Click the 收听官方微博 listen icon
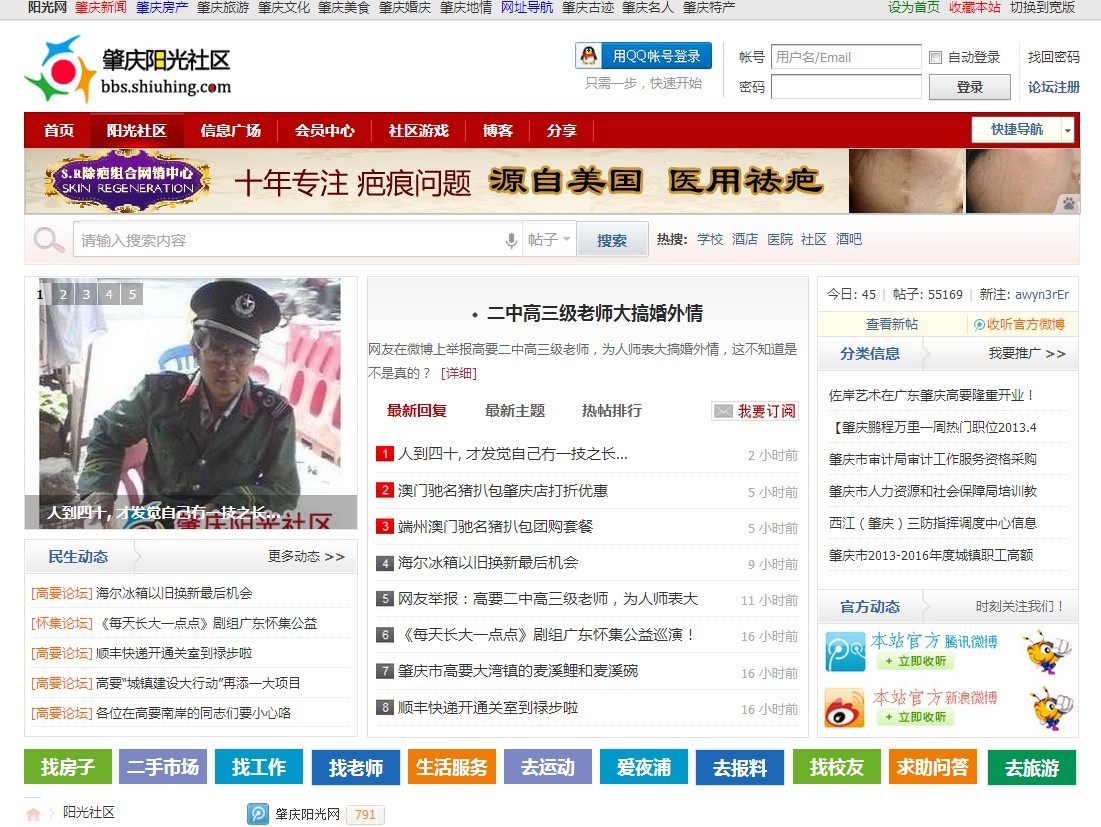1101x827 pixels. pos(979,324)
